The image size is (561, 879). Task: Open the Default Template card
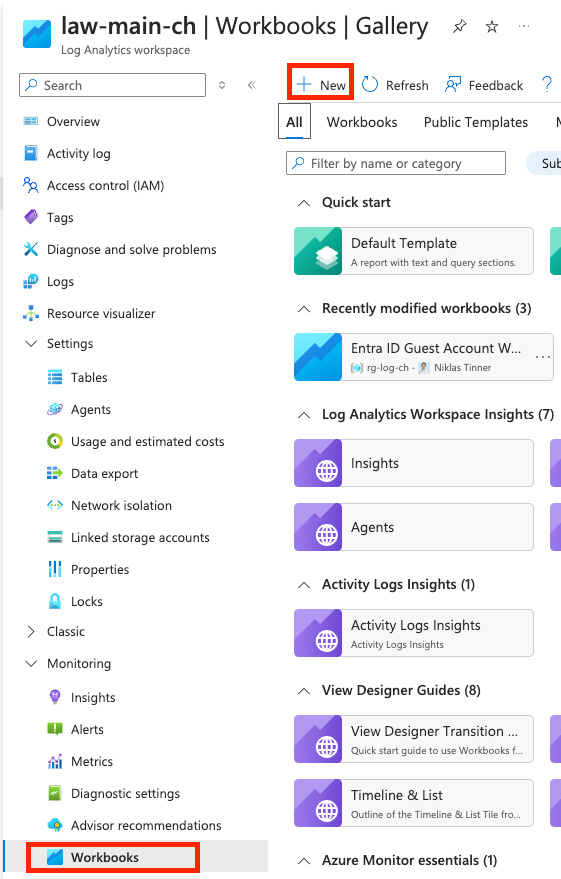(414, 251)
